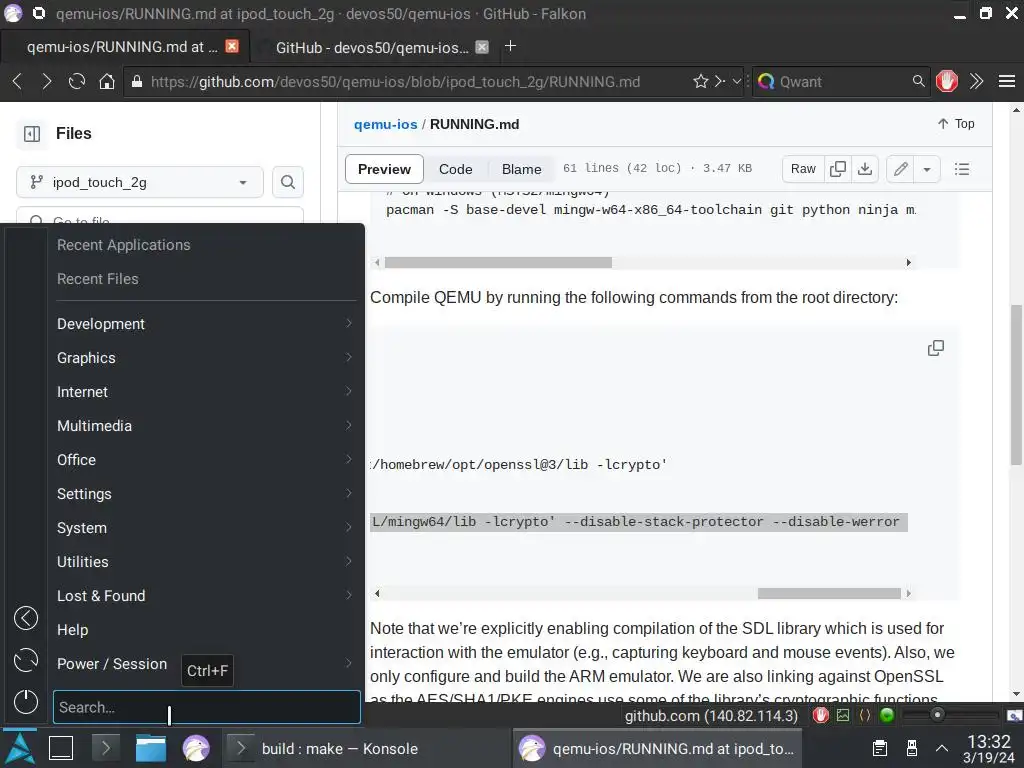Jump to Top of the file
The image size is (1024, 768).
[955, 124]
